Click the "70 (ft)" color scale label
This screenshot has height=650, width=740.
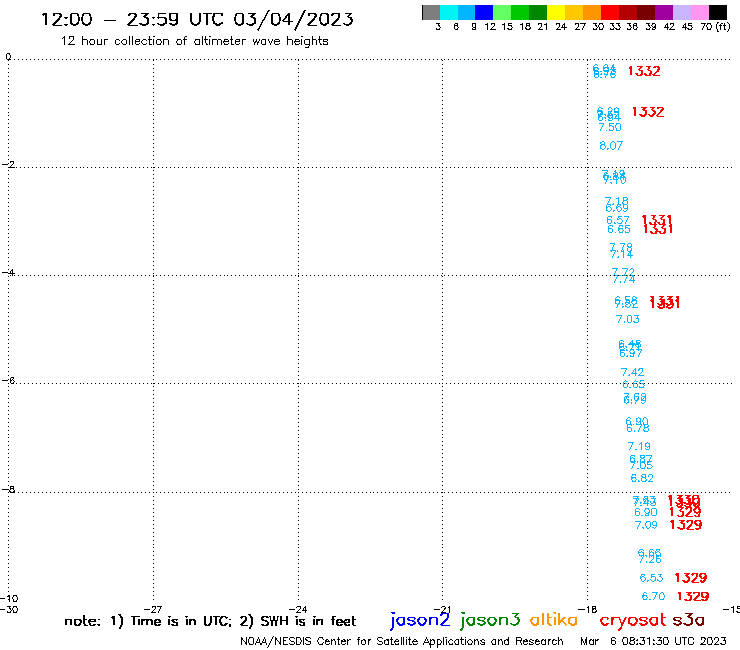[x=715, y=26]
